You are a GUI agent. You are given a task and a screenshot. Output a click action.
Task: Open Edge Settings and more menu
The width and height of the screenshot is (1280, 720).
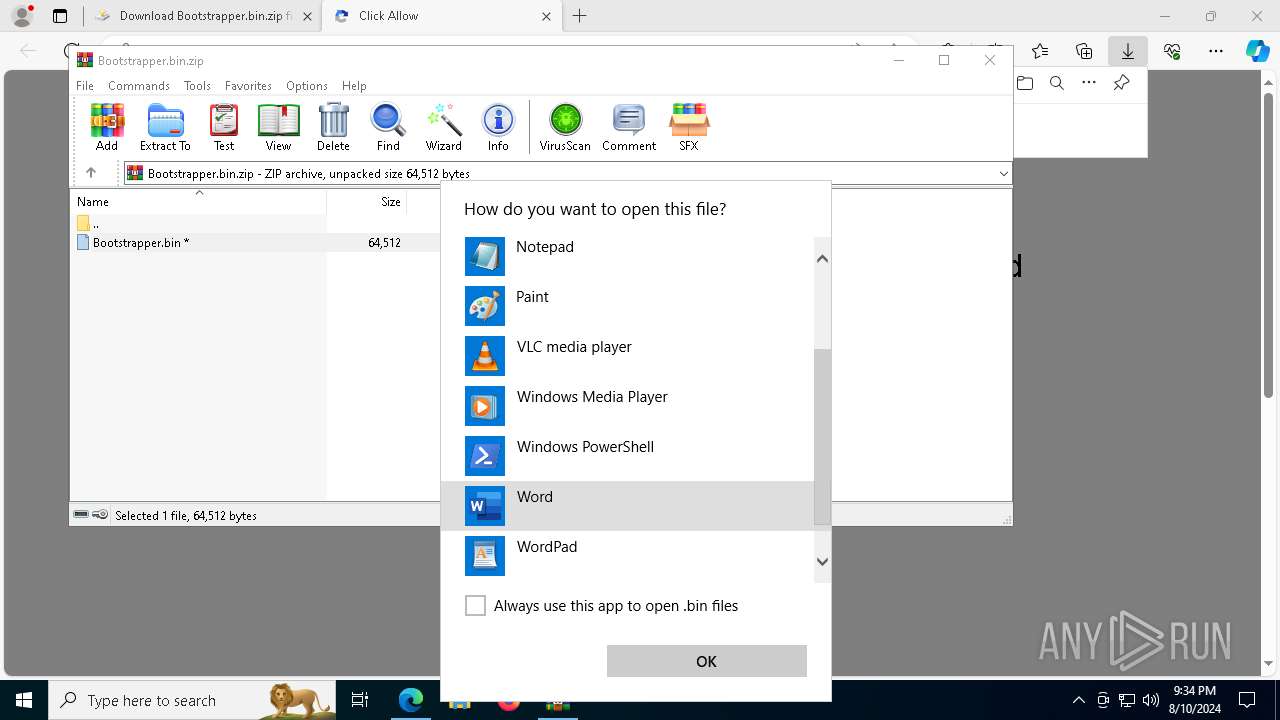(x=1216, y=51)
